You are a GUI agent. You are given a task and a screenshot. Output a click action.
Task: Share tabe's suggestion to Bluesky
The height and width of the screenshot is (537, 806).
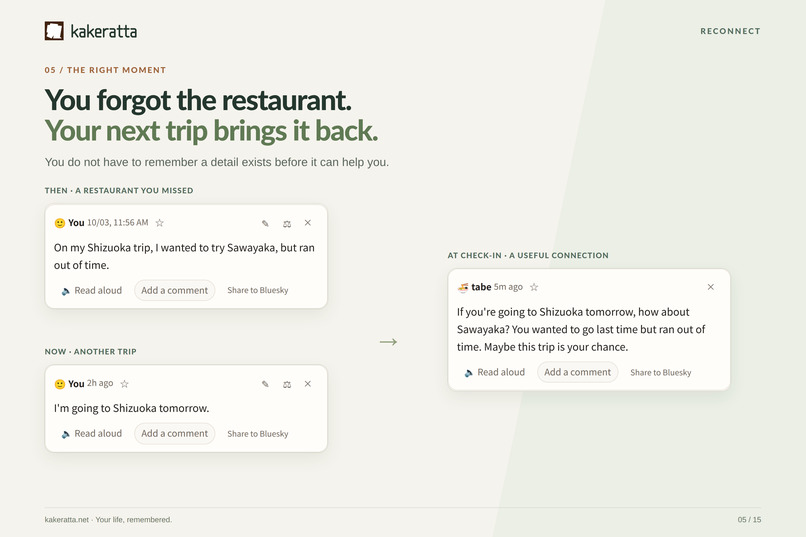pos(661,373)
